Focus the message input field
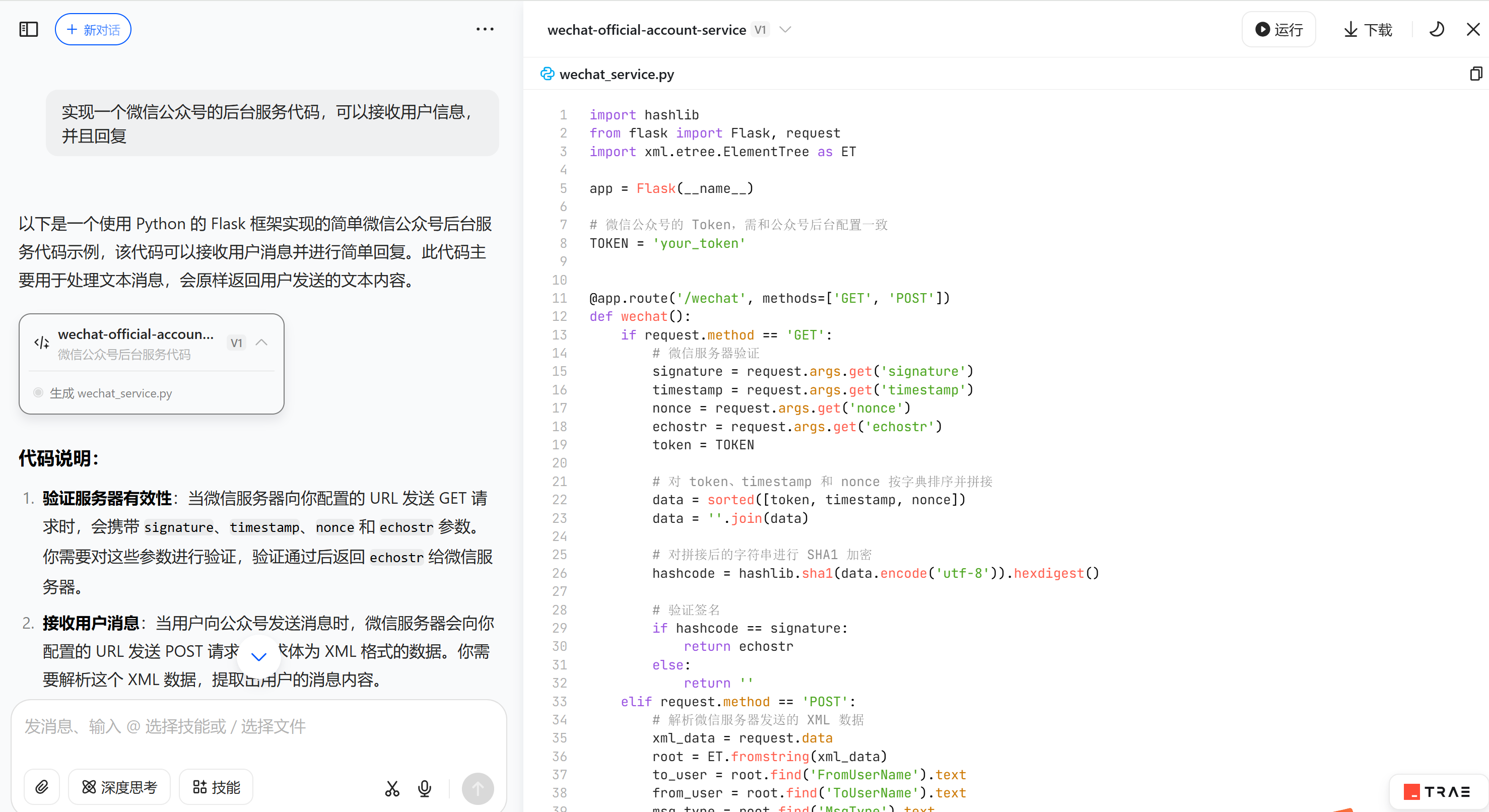 [x=259, y=727]
